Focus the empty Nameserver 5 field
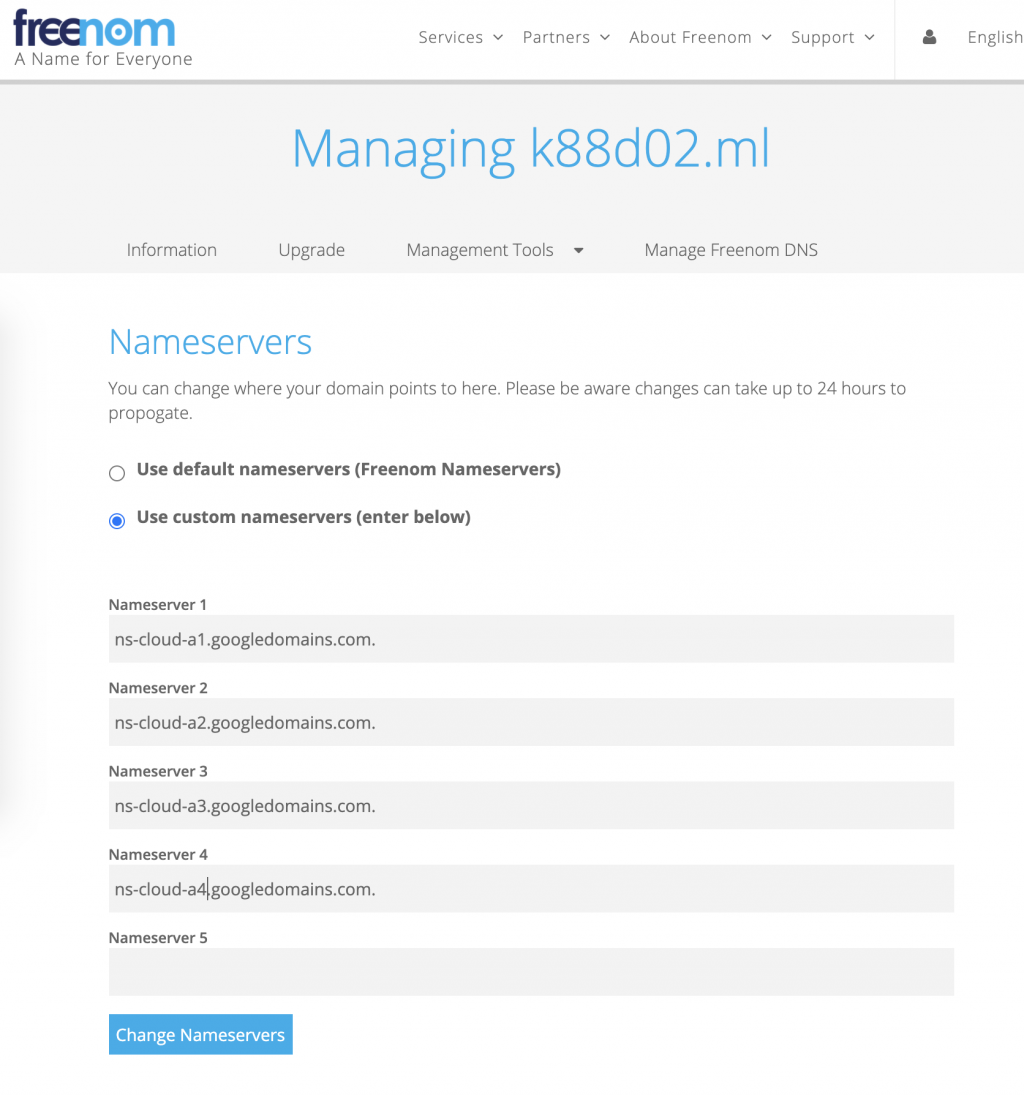Viewport: 1024px width, 1095px height. click(531, 971)
